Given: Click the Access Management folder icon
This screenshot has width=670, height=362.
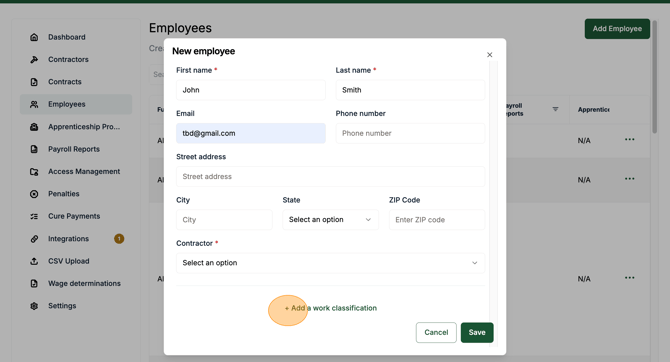Looking at the screenshot, I should pyautogui.click(x=34, y=171).
